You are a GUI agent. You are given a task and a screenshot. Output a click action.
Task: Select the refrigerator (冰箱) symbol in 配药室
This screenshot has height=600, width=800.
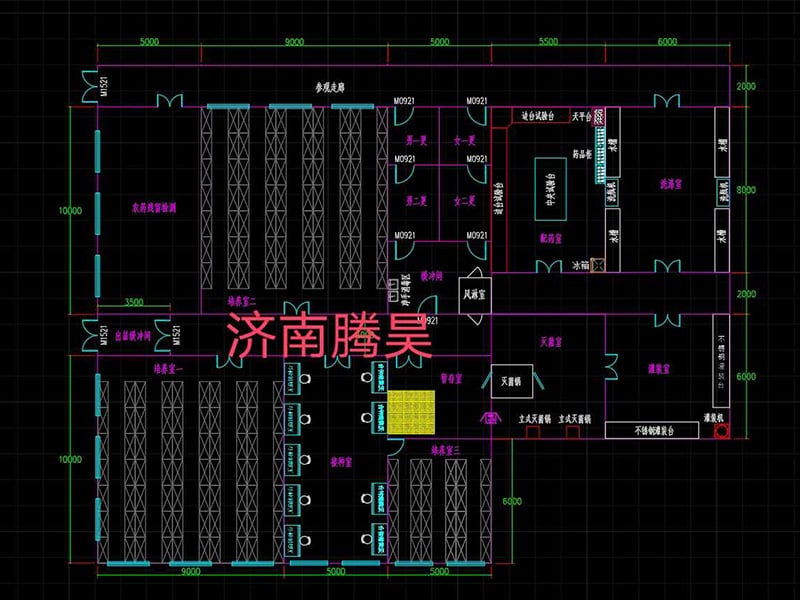tap(598, 263)
